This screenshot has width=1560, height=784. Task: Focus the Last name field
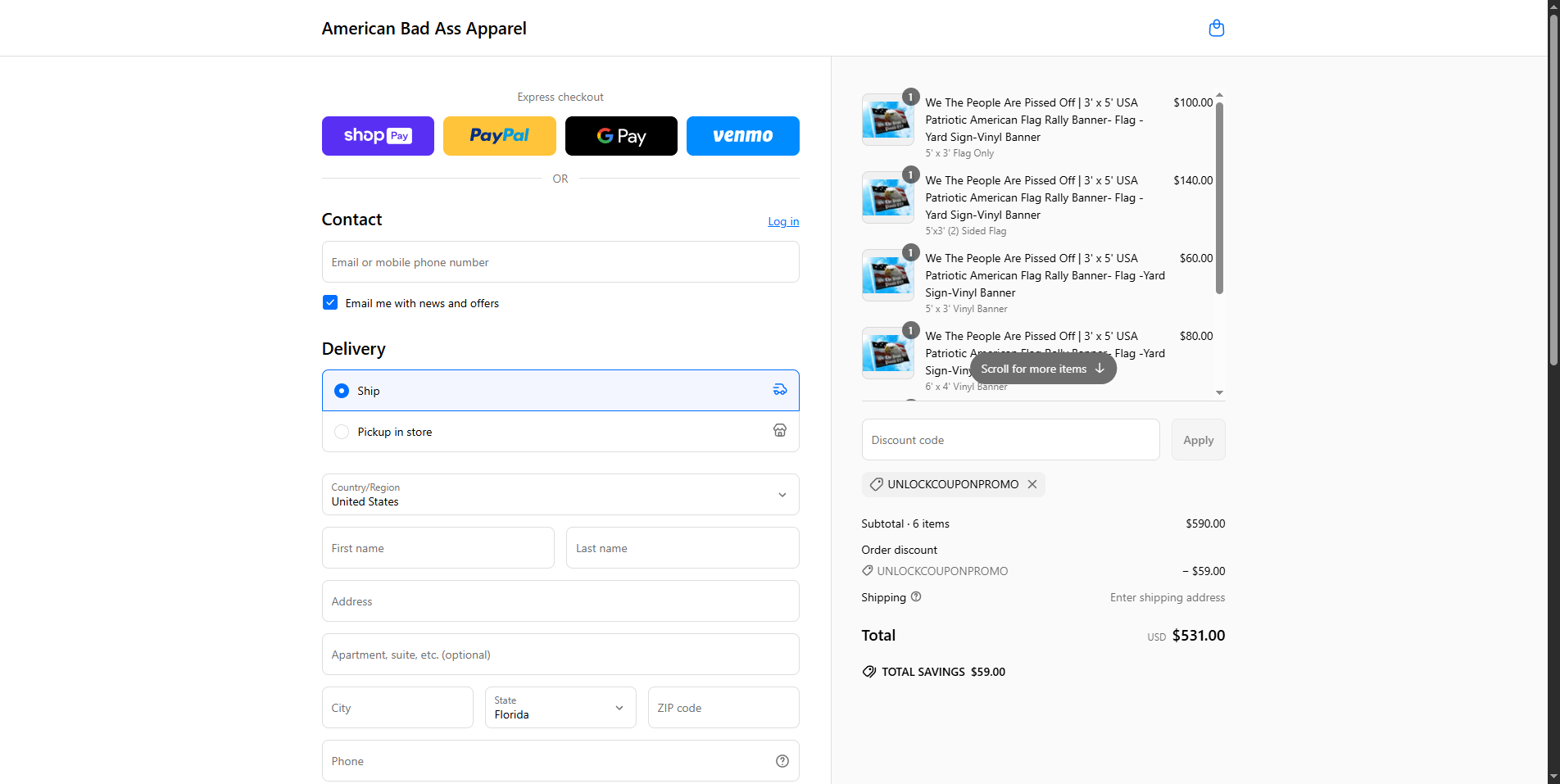[x=682, y=548]
